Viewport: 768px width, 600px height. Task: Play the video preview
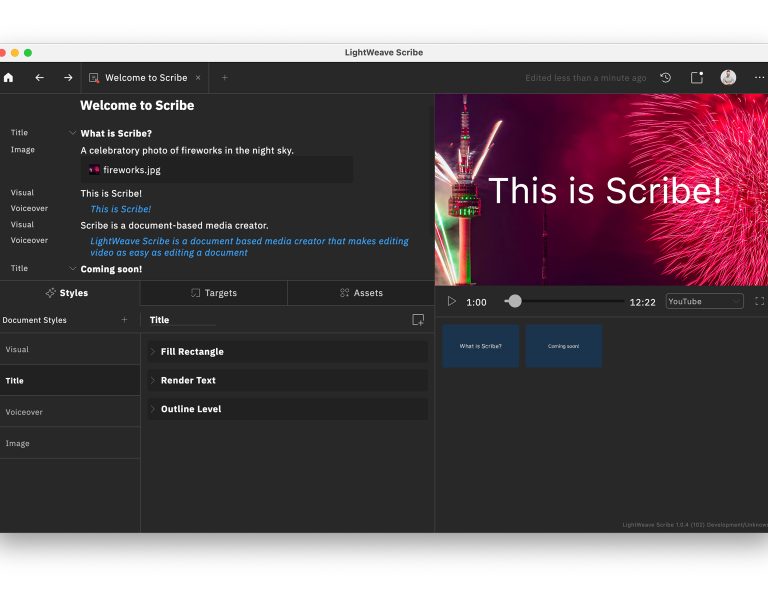[452, 301]
